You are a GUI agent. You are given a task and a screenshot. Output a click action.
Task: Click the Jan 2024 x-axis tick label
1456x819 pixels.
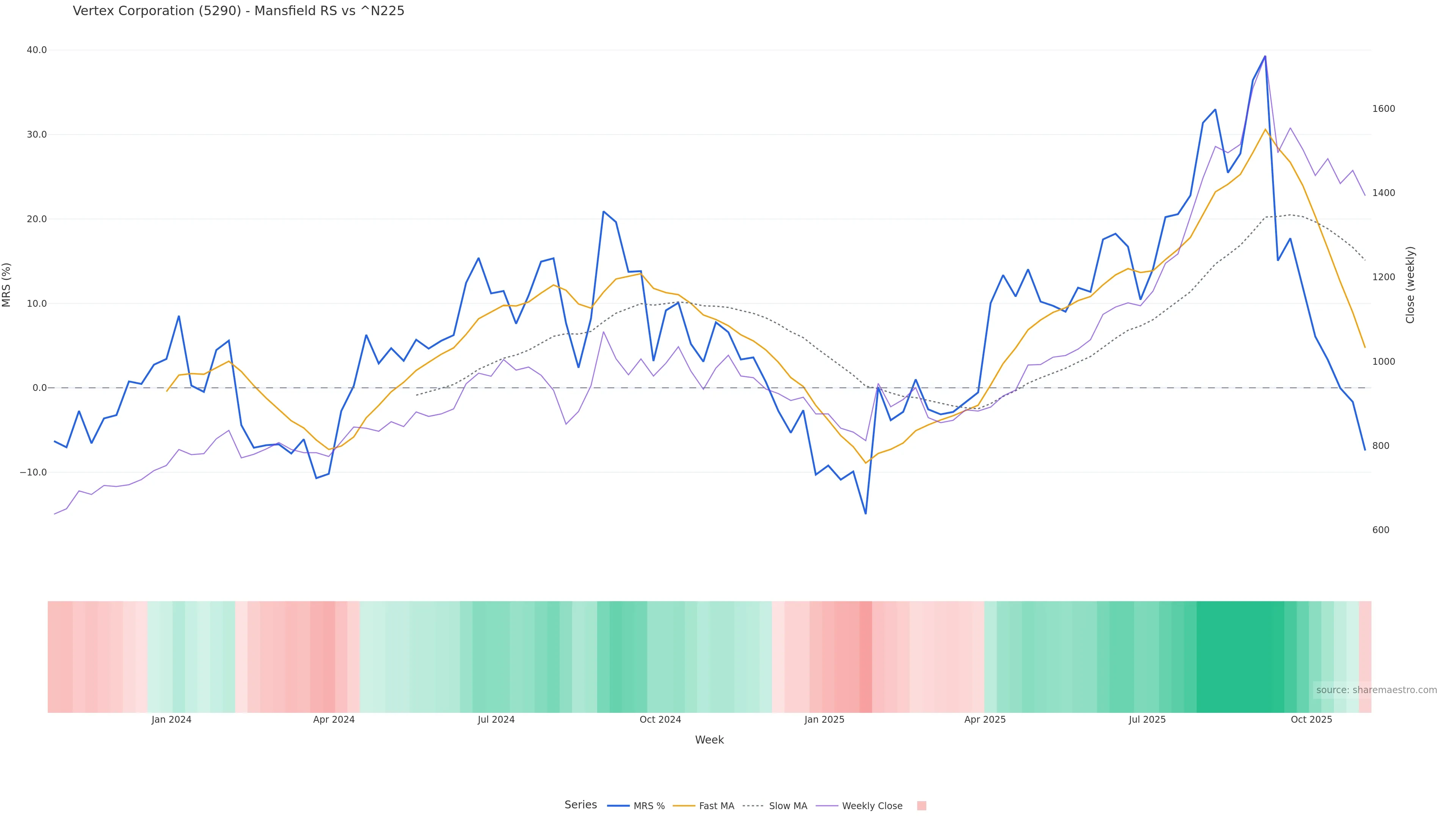171,720
